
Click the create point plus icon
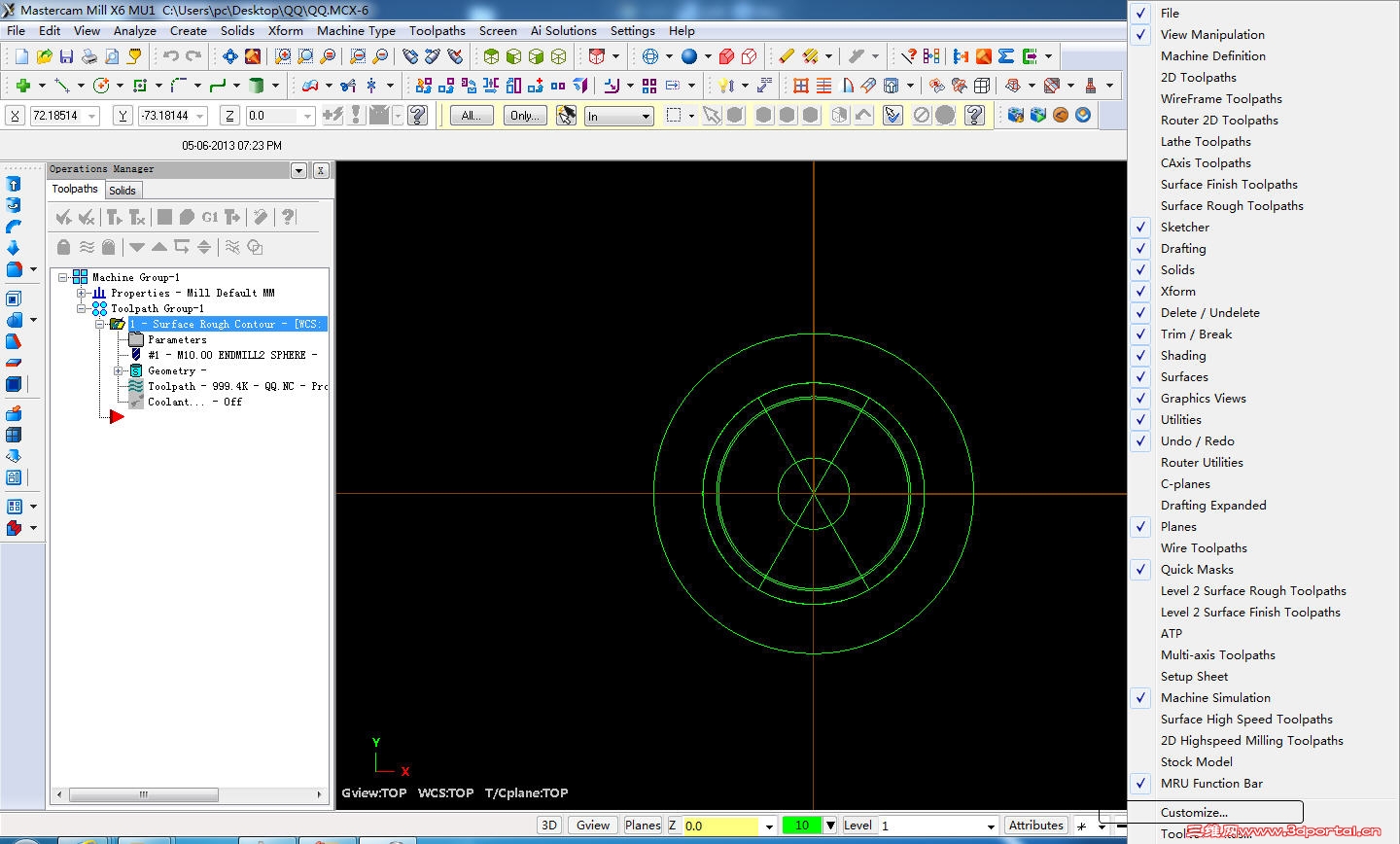(22, 86)
